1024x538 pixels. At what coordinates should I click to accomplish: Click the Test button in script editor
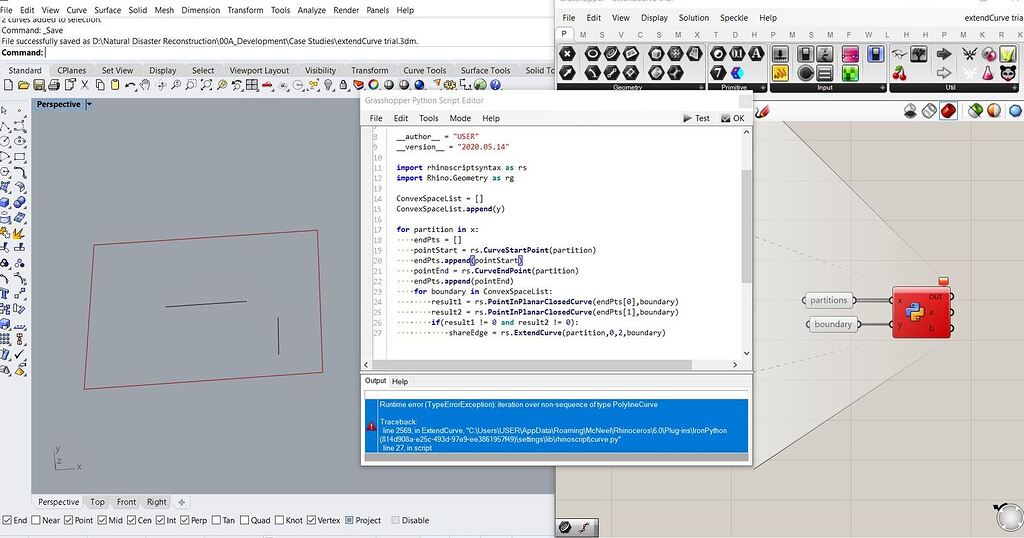pos(696,118)
